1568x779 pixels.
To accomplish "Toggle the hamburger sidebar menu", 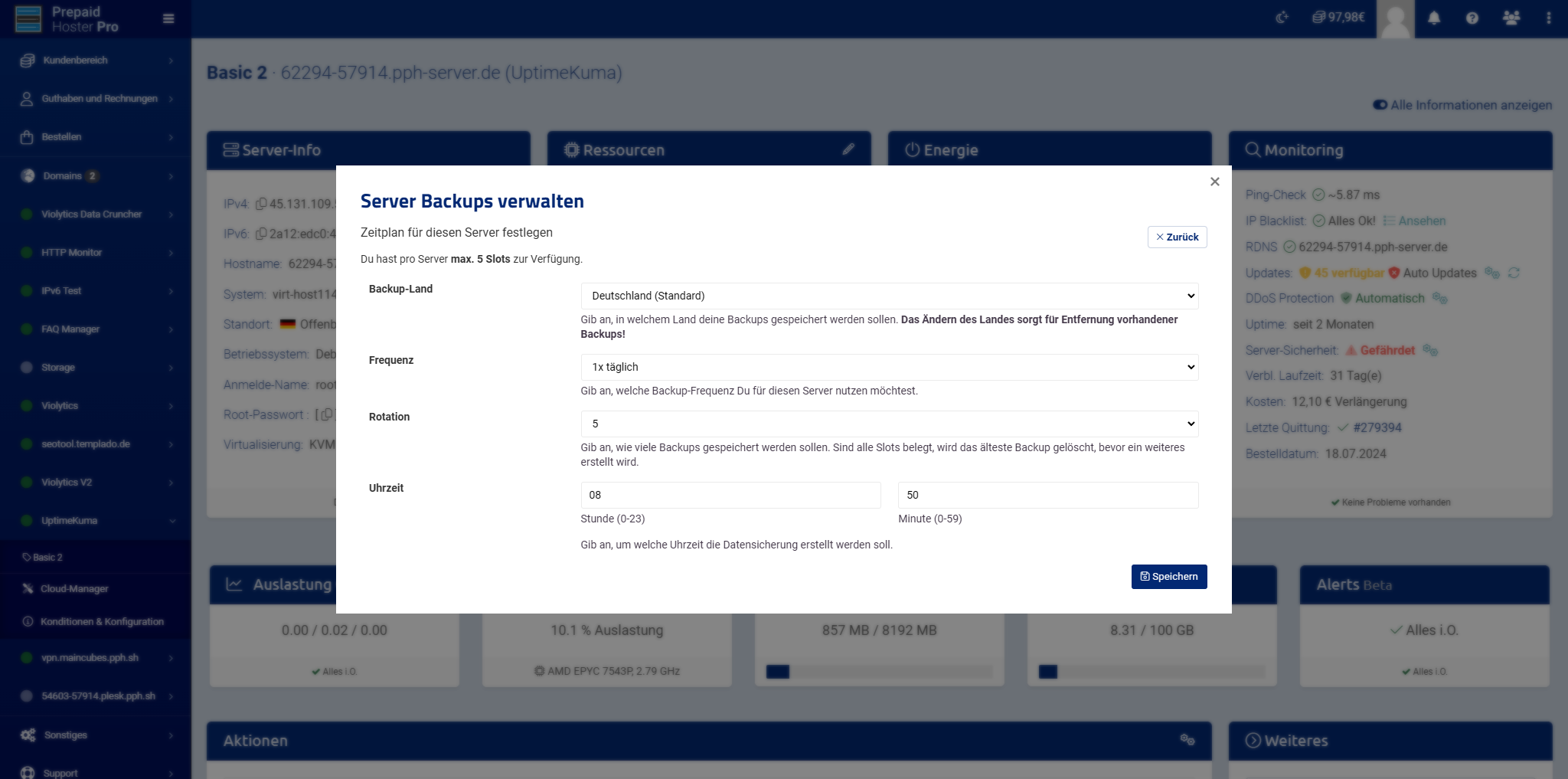I will [x=168, y=19].
